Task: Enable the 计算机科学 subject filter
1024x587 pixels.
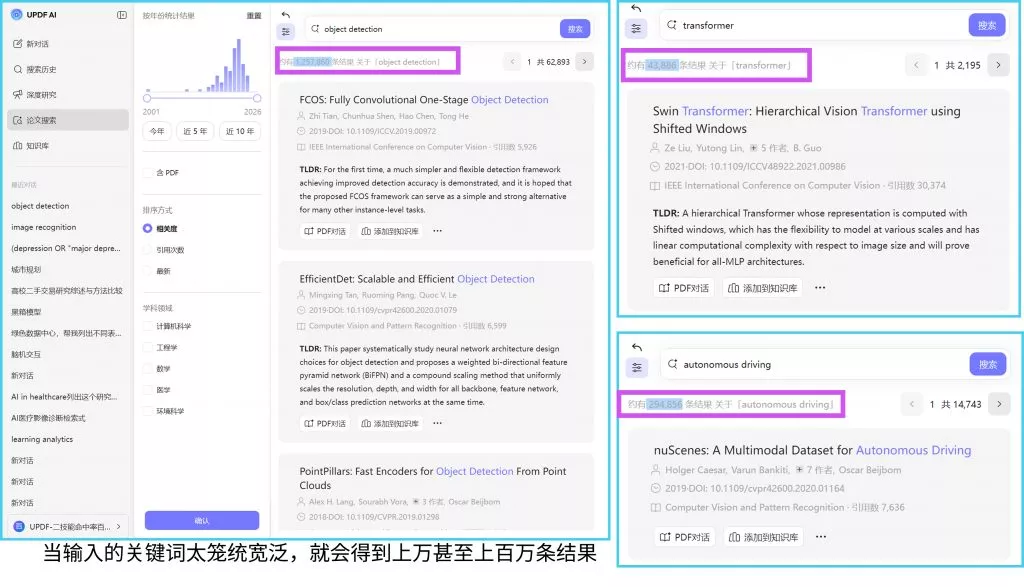Action: click(x=148, y=326)
